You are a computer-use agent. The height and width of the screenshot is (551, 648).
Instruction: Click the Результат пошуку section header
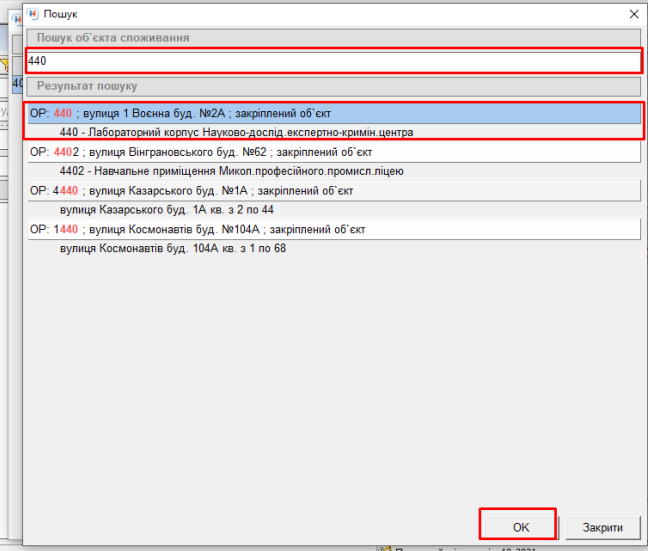332,86
